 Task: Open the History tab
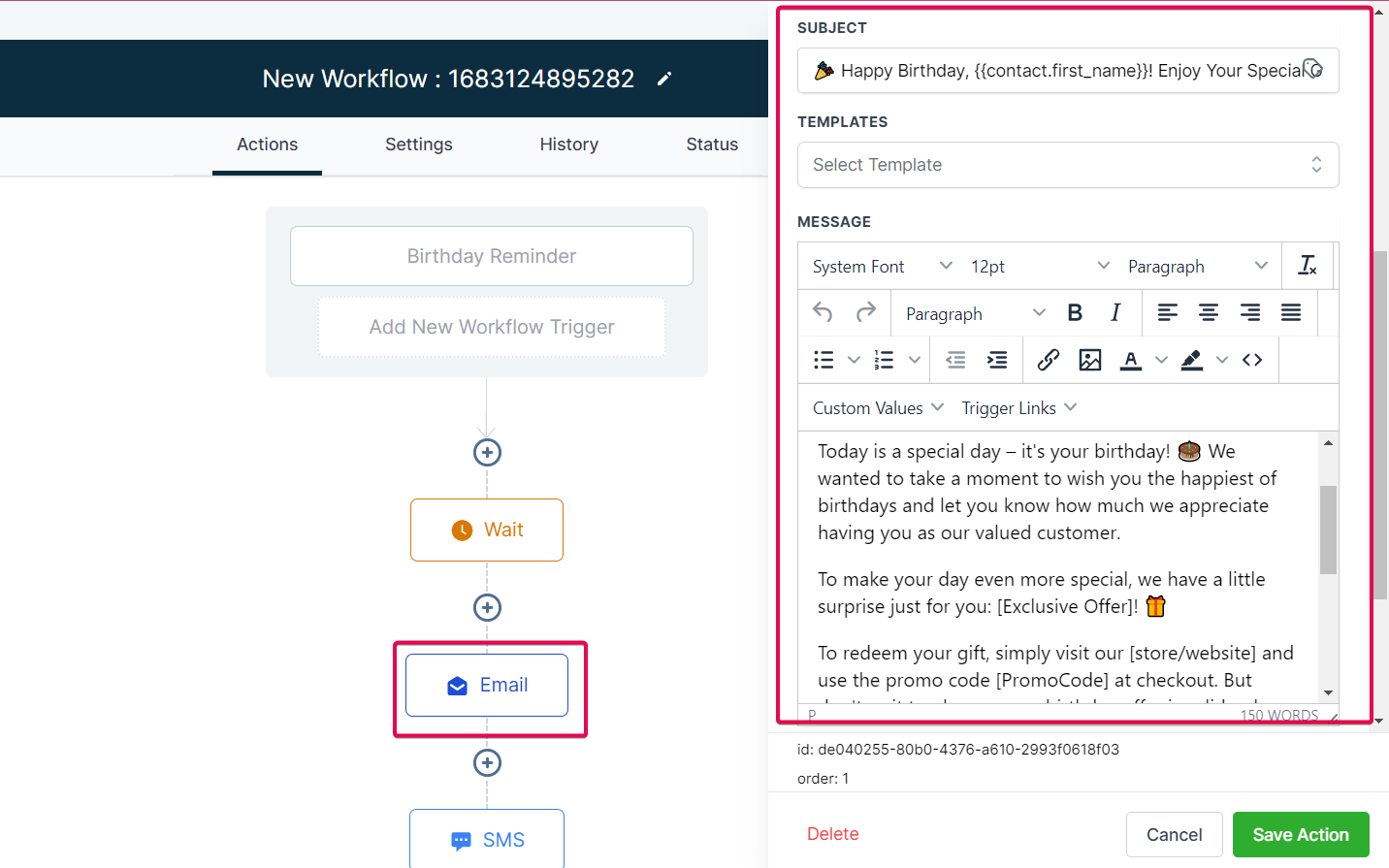(x=568, y=144)
